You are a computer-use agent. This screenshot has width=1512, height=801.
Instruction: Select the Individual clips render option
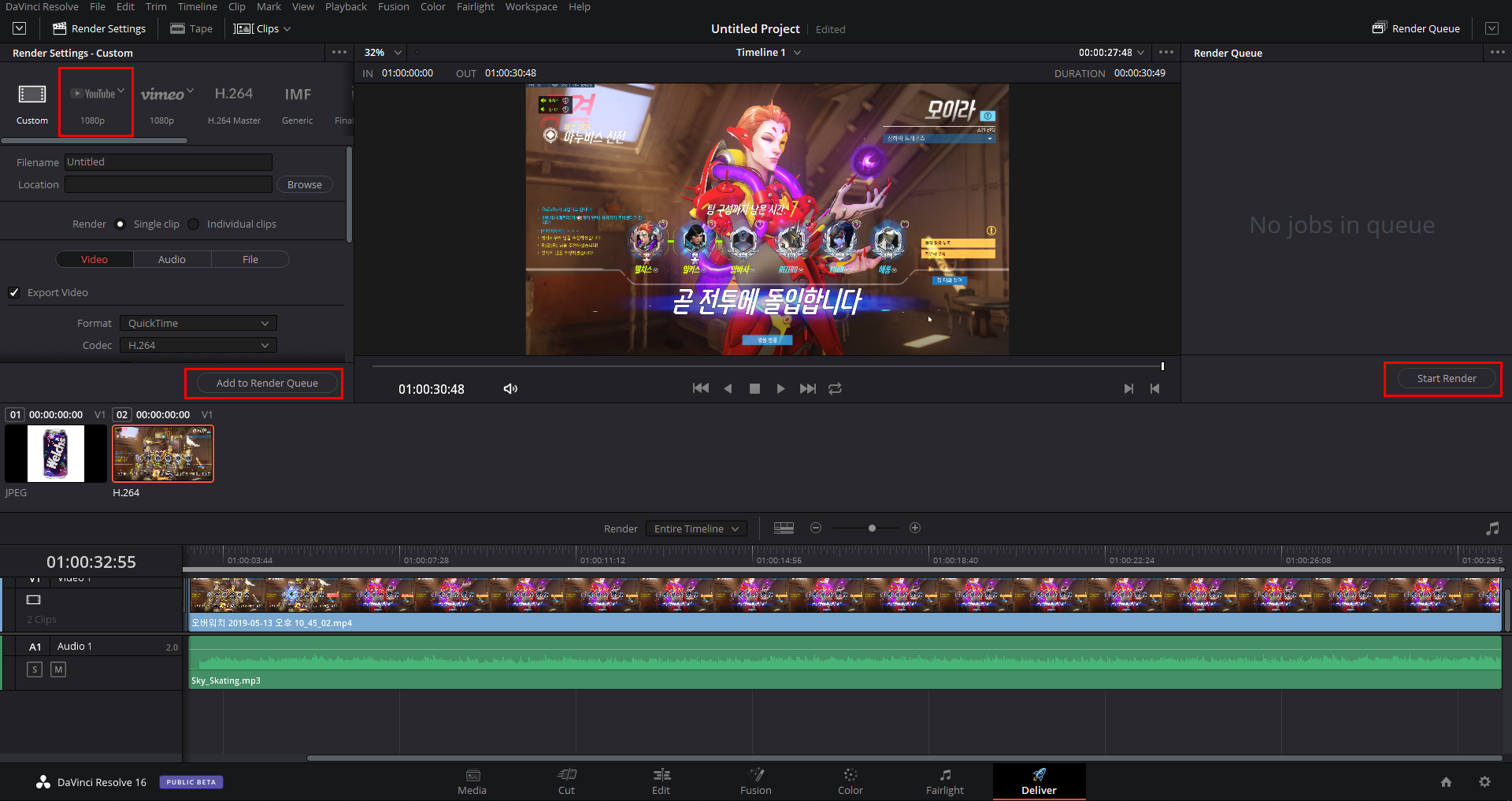click(194, 224)
